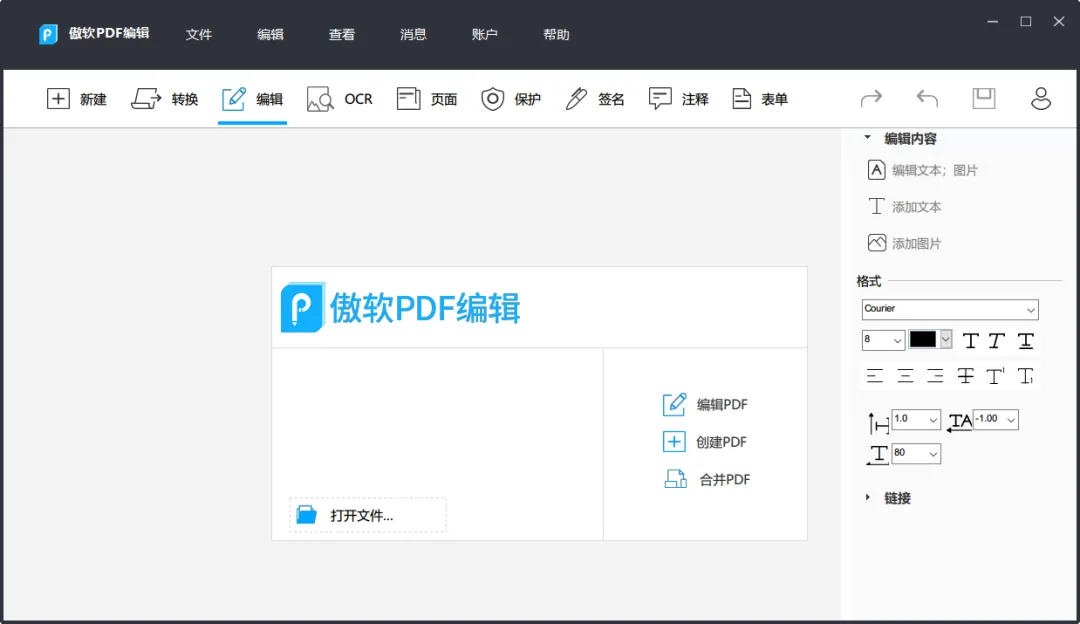Click the 添加文本 'T' icon
1080x624 pixels.
tap(876, 206)
